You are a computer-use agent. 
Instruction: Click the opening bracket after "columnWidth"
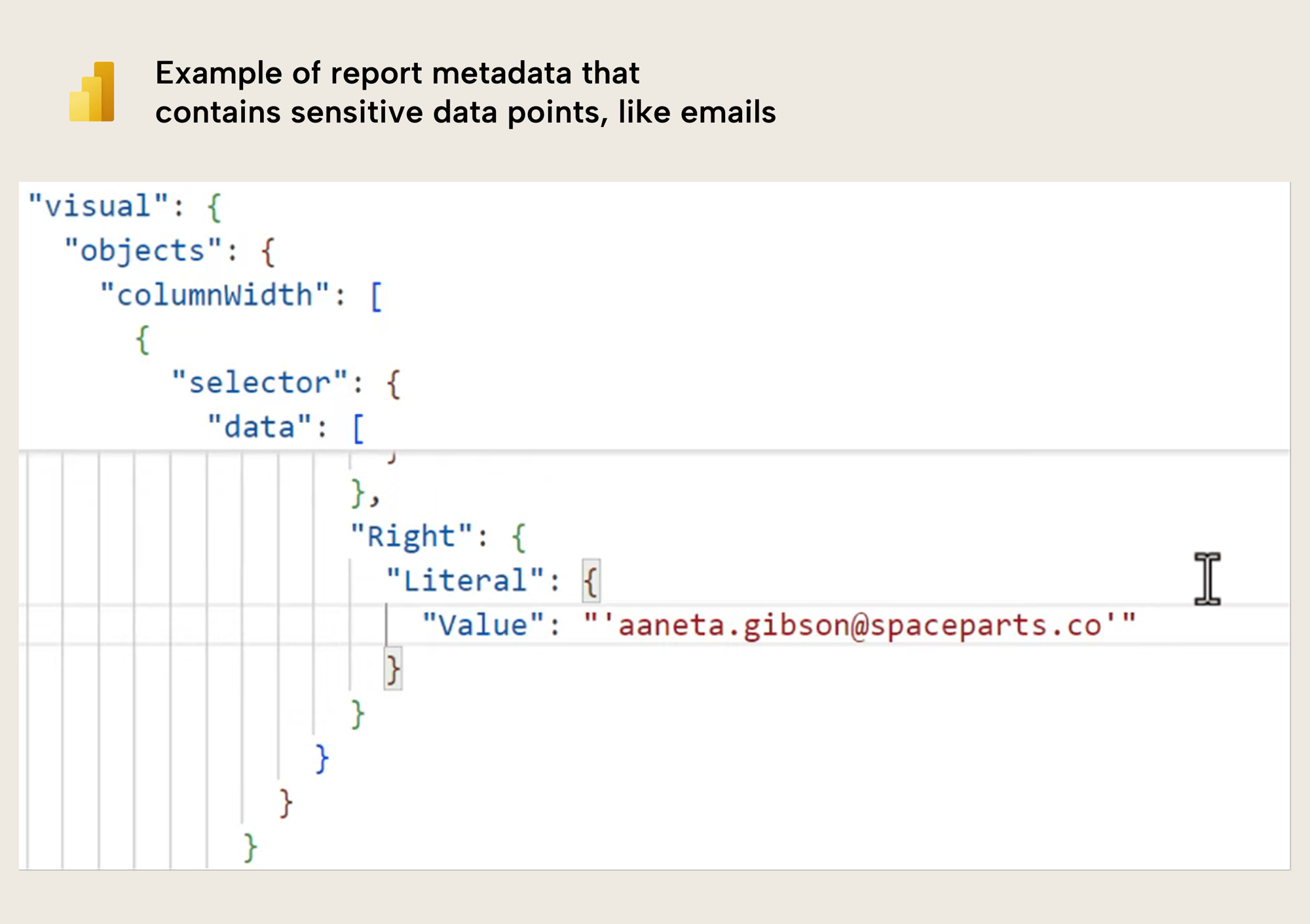[x=376, y=297]
